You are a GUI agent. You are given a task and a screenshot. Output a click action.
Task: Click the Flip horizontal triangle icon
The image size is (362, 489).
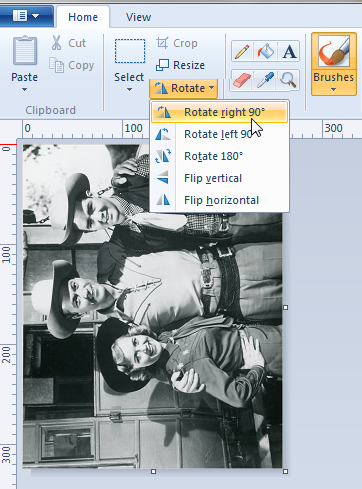tap(163, 200)
